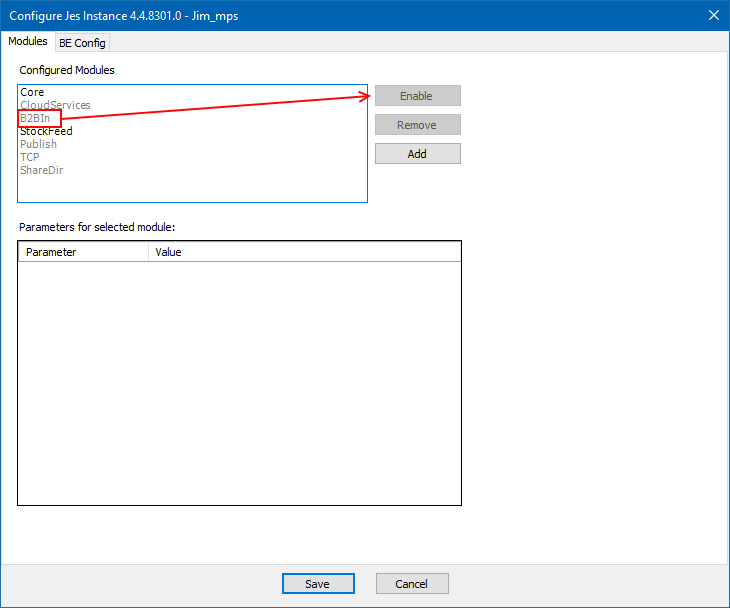Open the BE Config tab
The height and width of the screenshot is (608, 730).
point(82,43)
